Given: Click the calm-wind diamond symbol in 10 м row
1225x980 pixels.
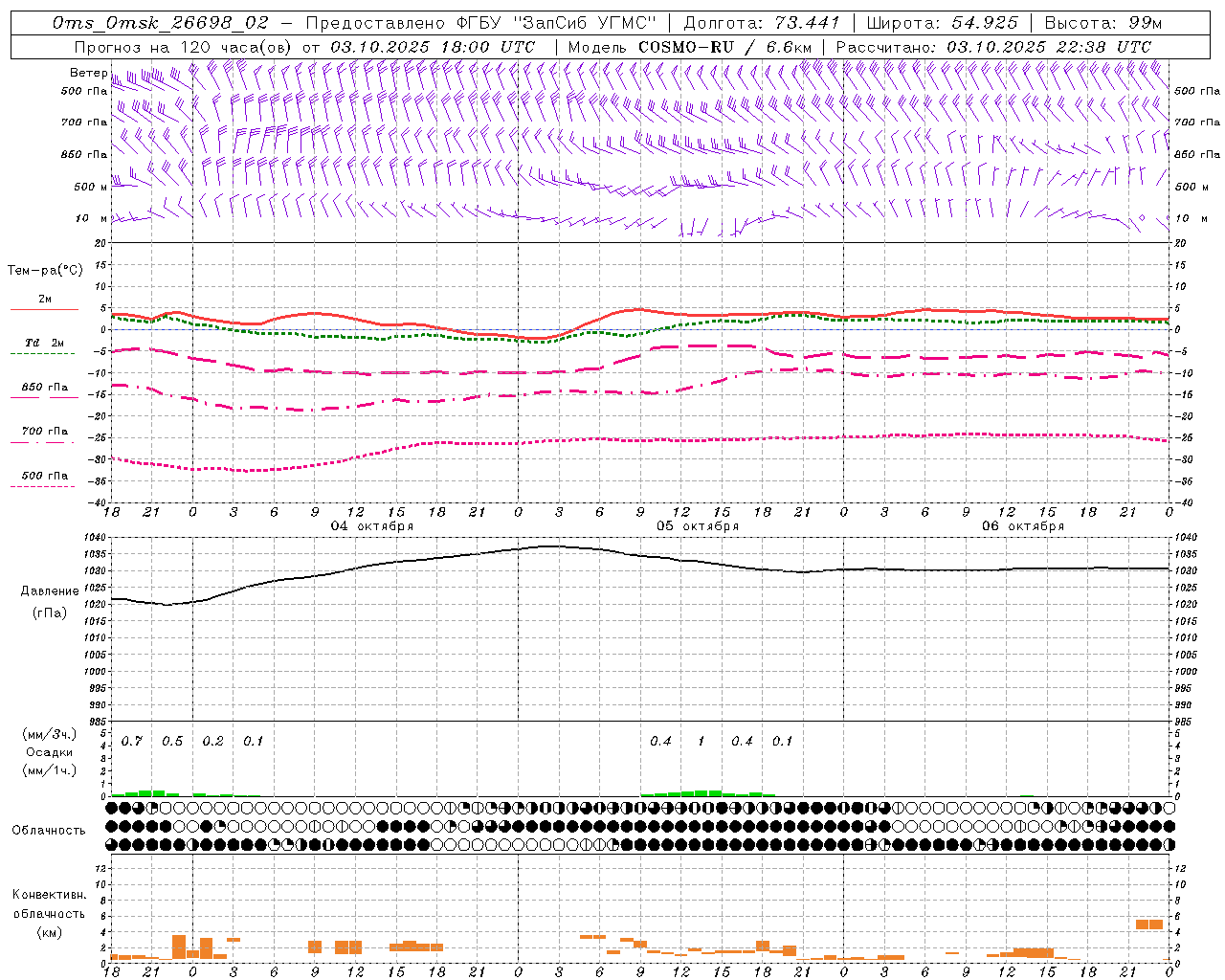Looking at the screenshot, I should click(1142, 218).
